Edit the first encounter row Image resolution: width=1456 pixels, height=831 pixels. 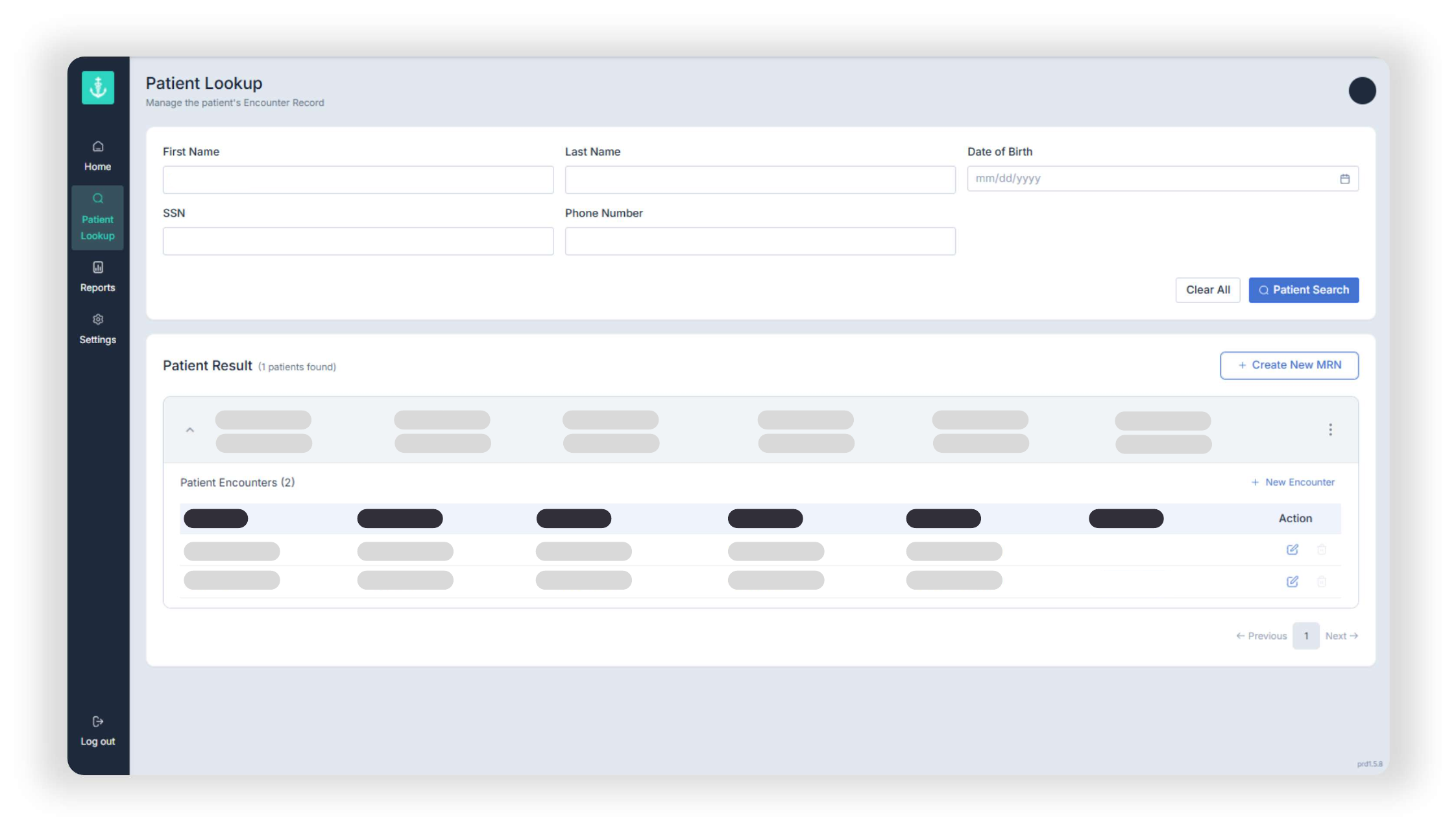[1292, 549]
